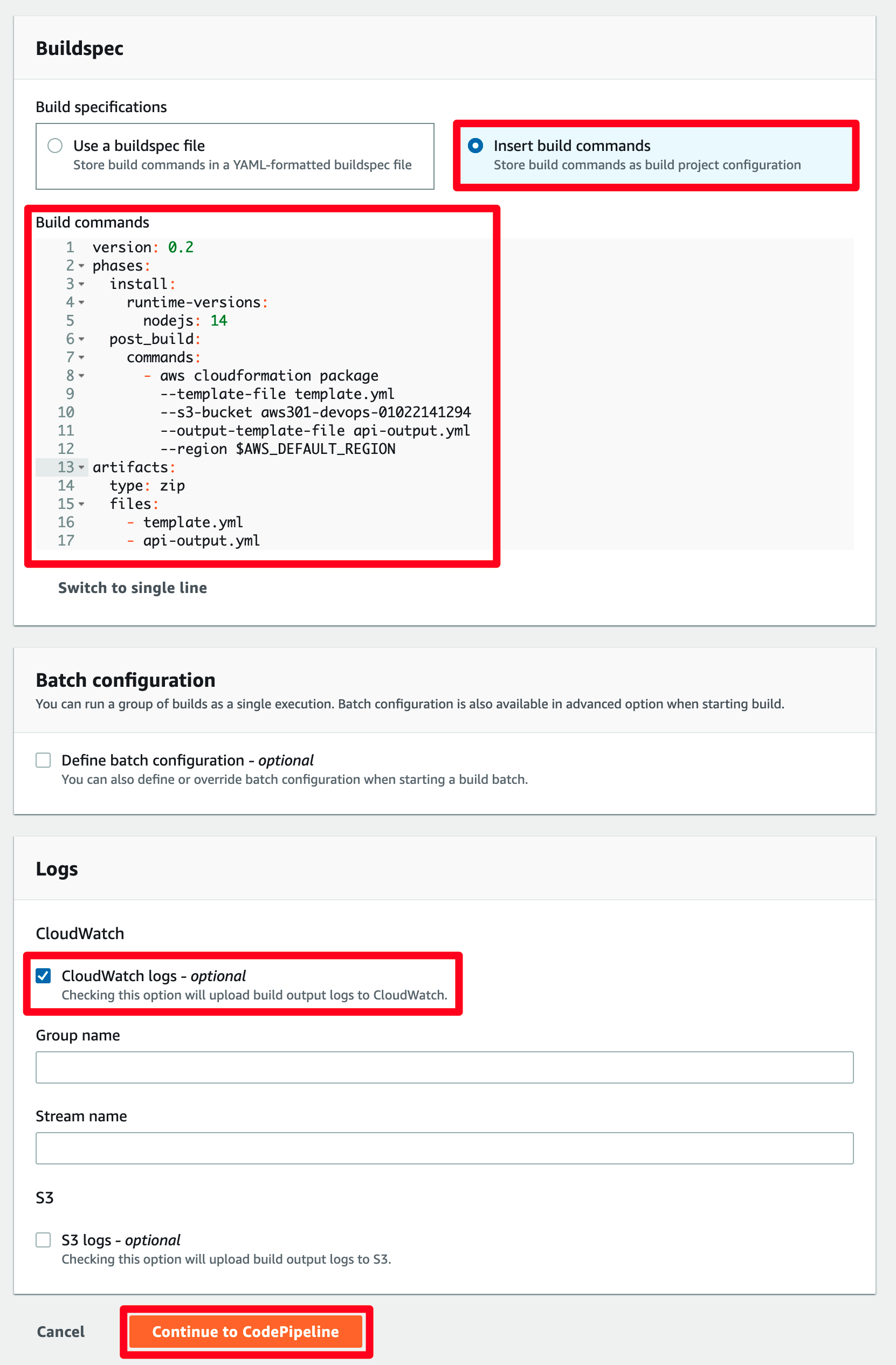Collapse the phases fold arrow on line 2
Image resolution: width=896 pixels, height=1365 pixels.
pos(81,266)
